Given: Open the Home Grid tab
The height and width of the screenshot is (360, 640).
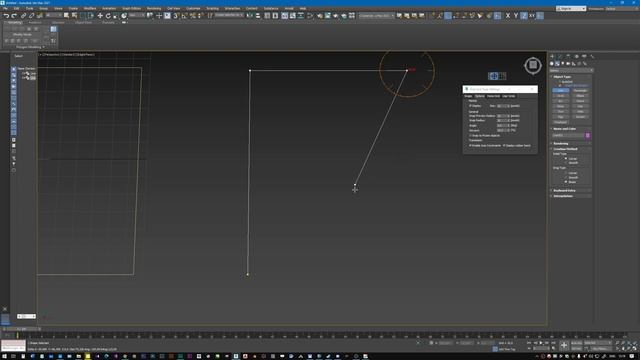Looking at the screenshot, I should 493,96.
